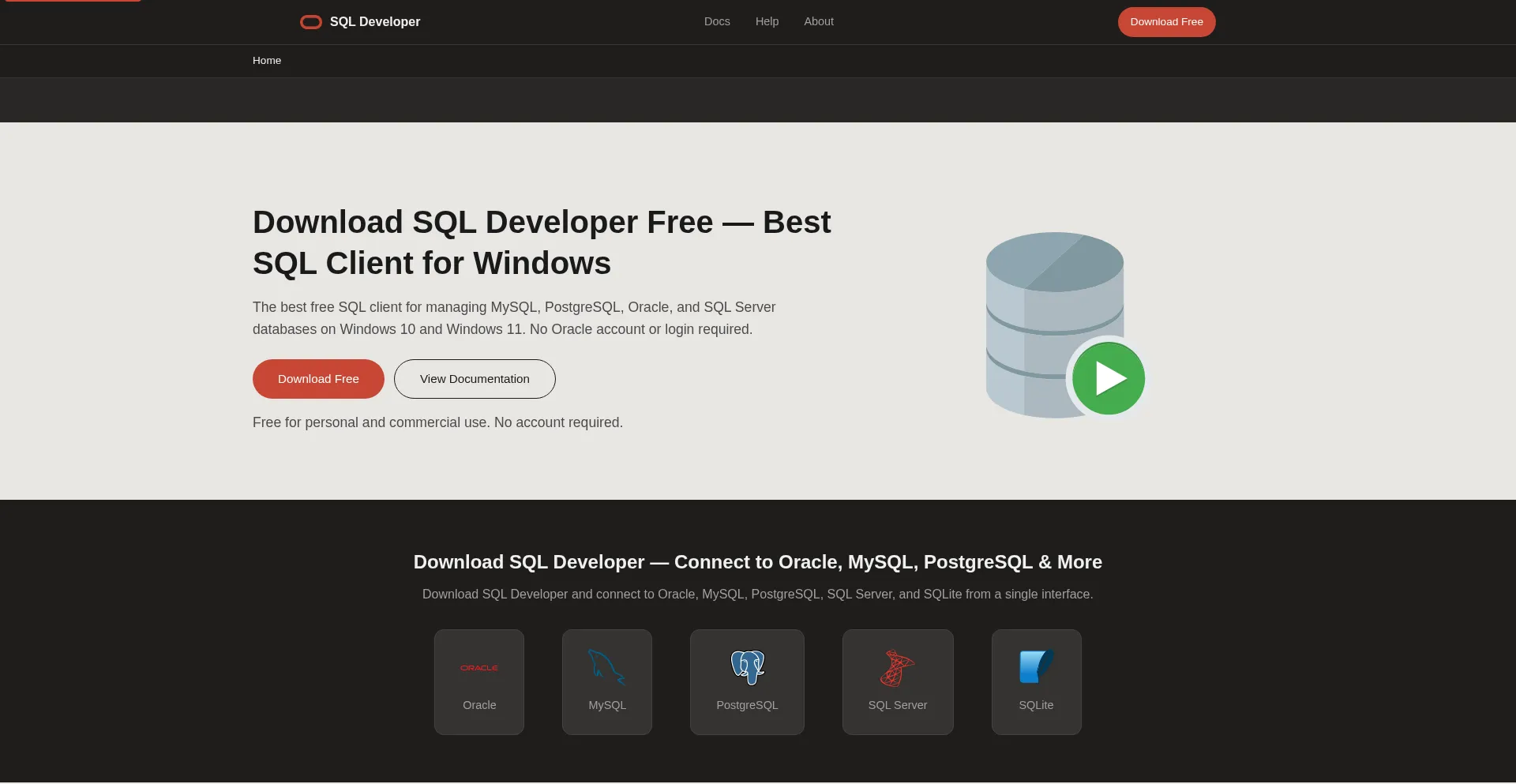Click the Oracle card label
Viewport: 1516px width, 784px height.
479,705
